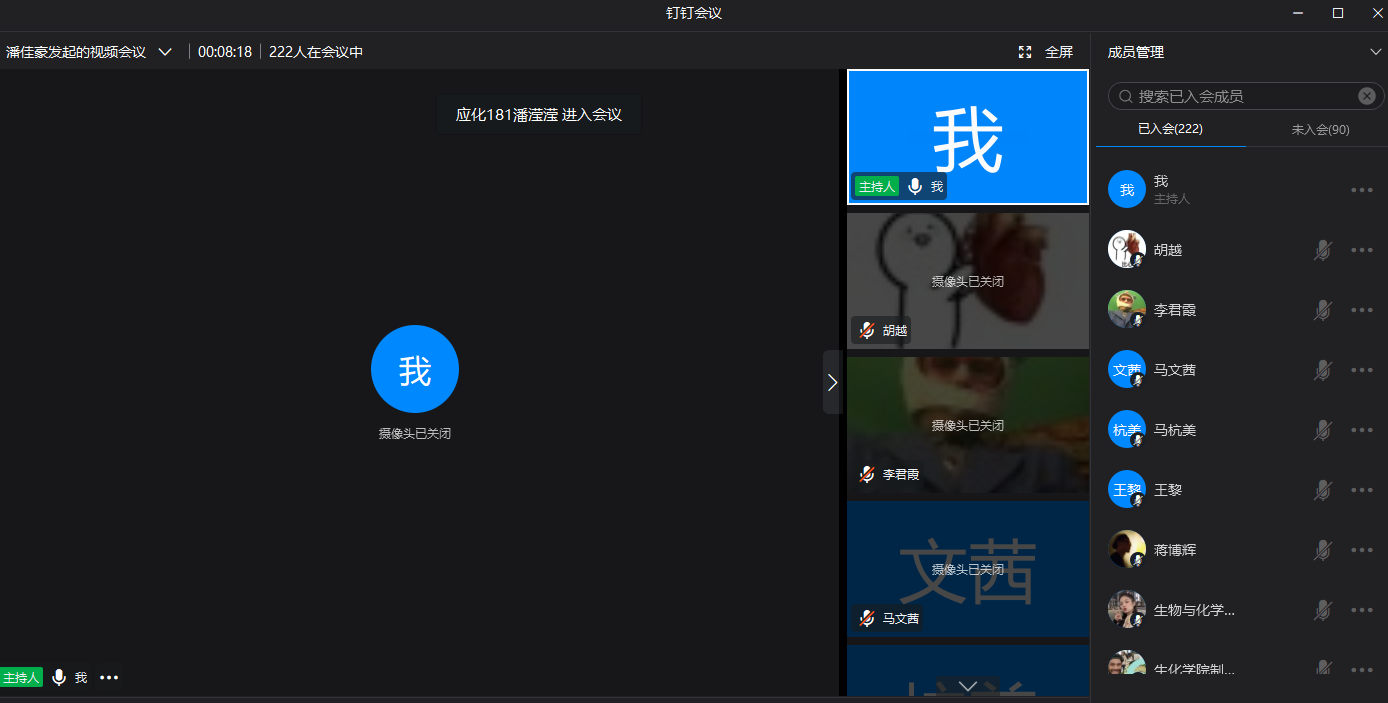The image size is (1388, 703).
Task: Click the fullscreen icon next to 全屏
Action: (x=1025, y=52)
